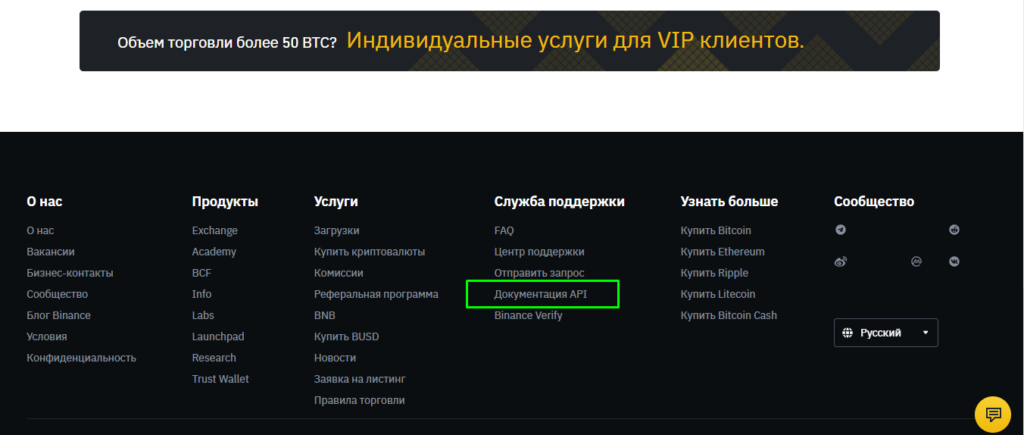The image size is (1024, 435).
Task: Open the Конфиденциальность link
Action: [82, 358]
